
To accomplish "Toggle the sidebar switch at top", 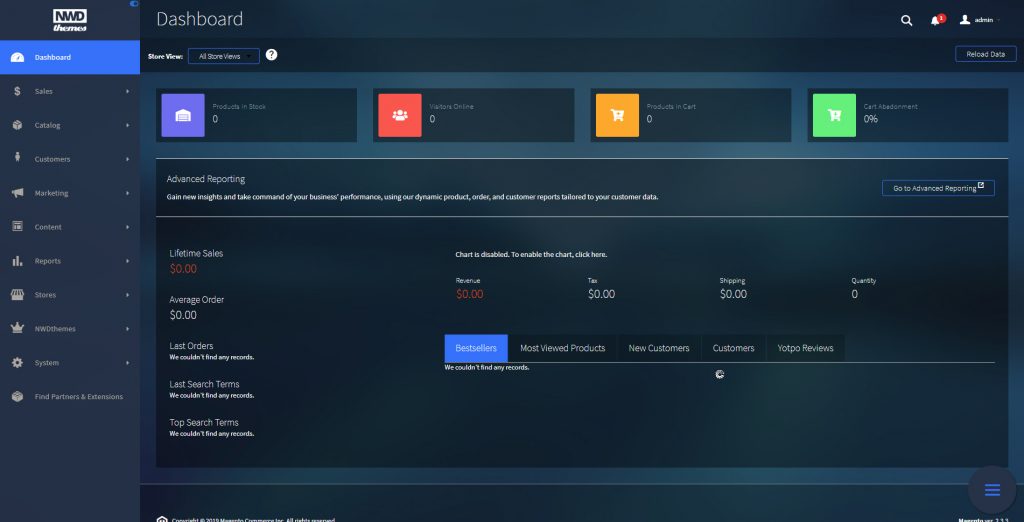I will (x=134, y=3).
